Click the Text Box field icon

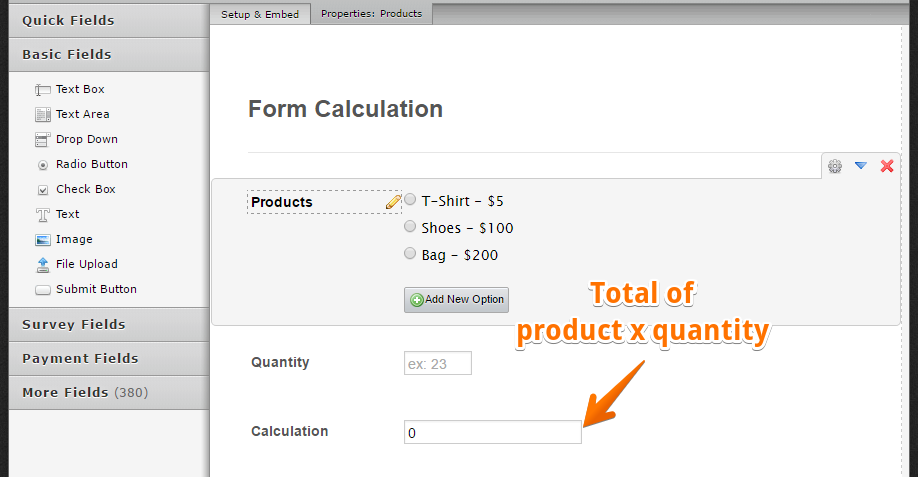pyautogui.click(x=43, y=90)
